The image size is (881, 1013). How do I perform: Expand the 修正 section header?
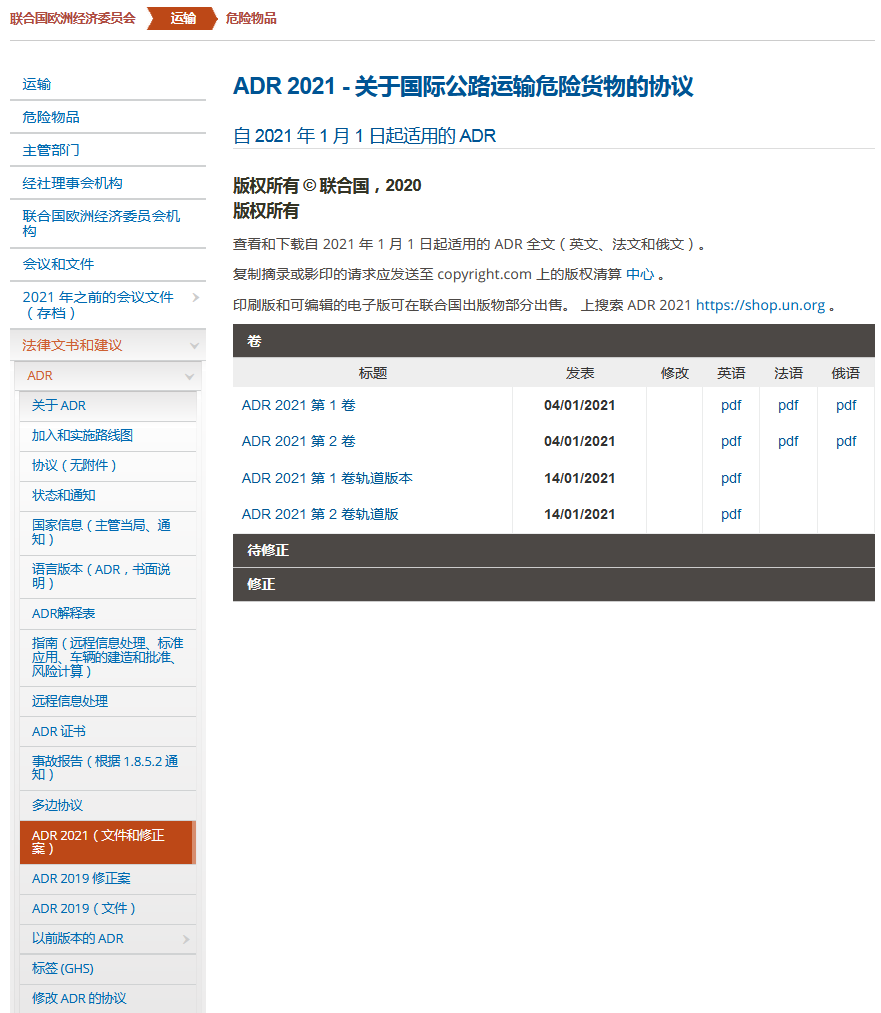pyautogui.click(x=554, y=584)
